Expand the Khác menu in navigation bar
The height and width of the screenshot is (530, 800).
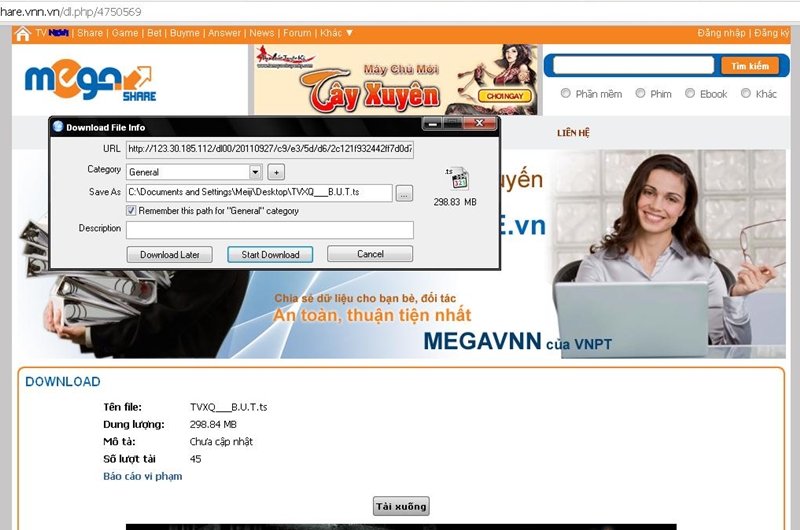coord(336,33)
